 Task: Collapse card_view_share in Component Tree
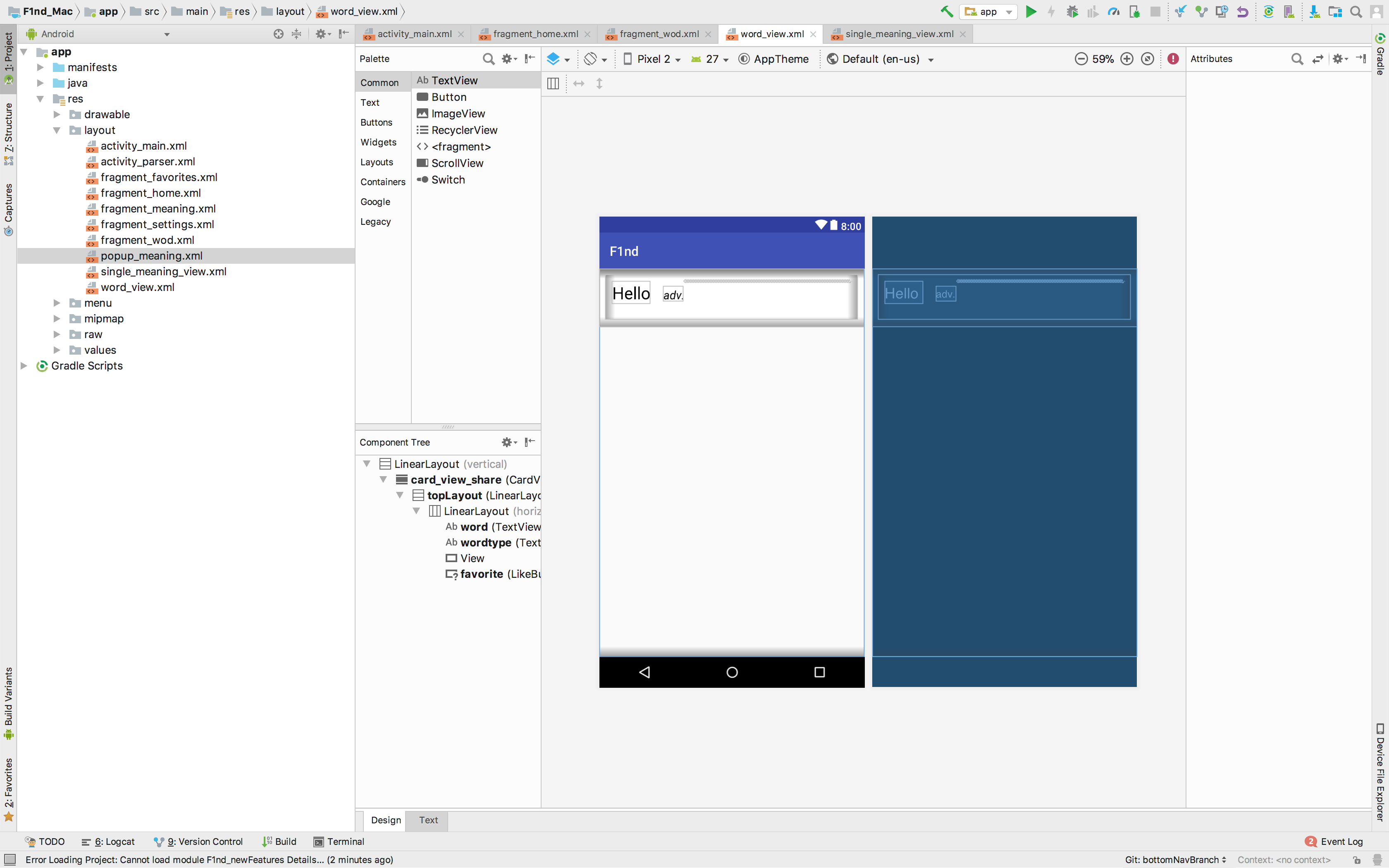click(383, 479)
